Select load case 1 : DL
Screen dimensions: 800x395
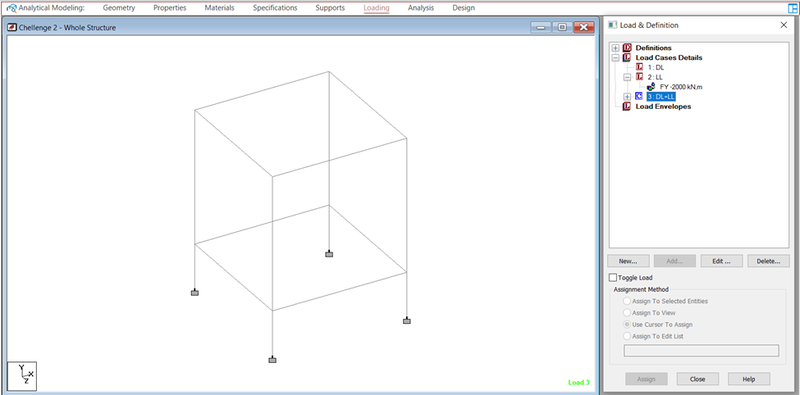click(656, 67)
